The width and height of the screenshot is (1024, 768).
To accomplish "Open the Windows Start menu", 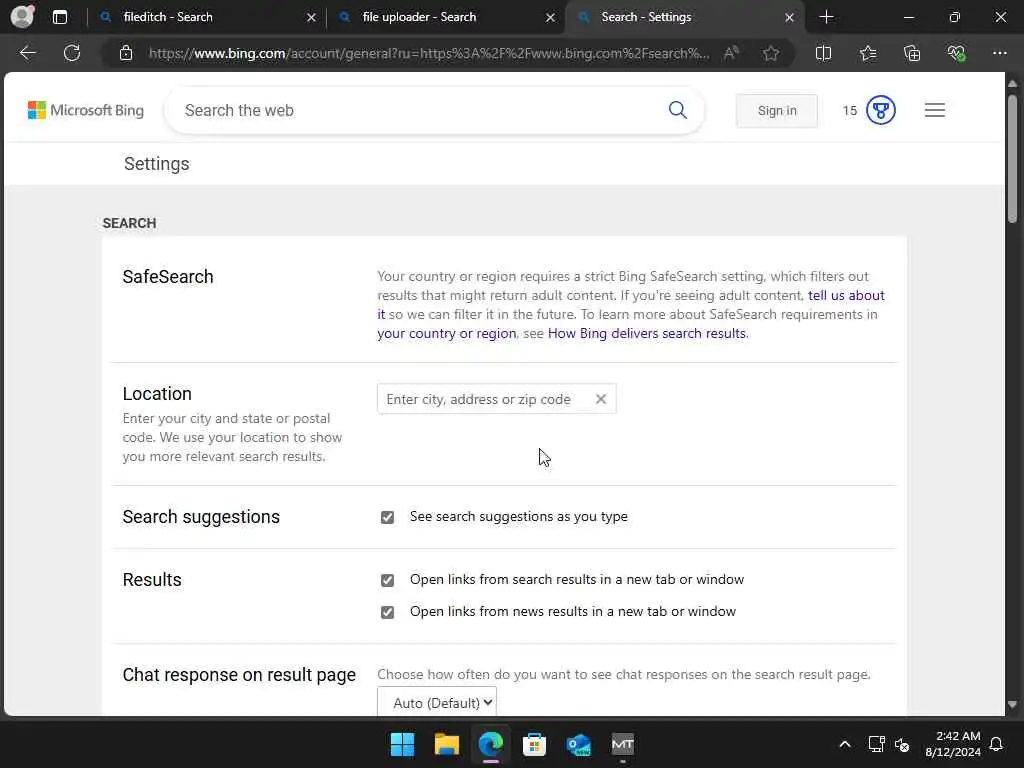I will coord(402,744).
